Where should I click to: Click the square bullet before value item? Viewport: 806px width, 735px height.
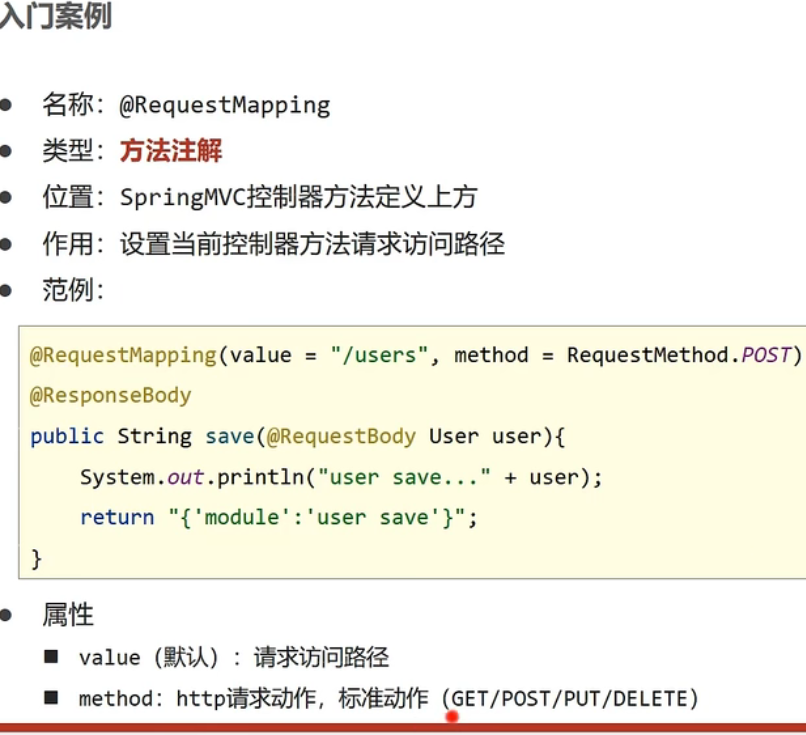click(51, 657)
